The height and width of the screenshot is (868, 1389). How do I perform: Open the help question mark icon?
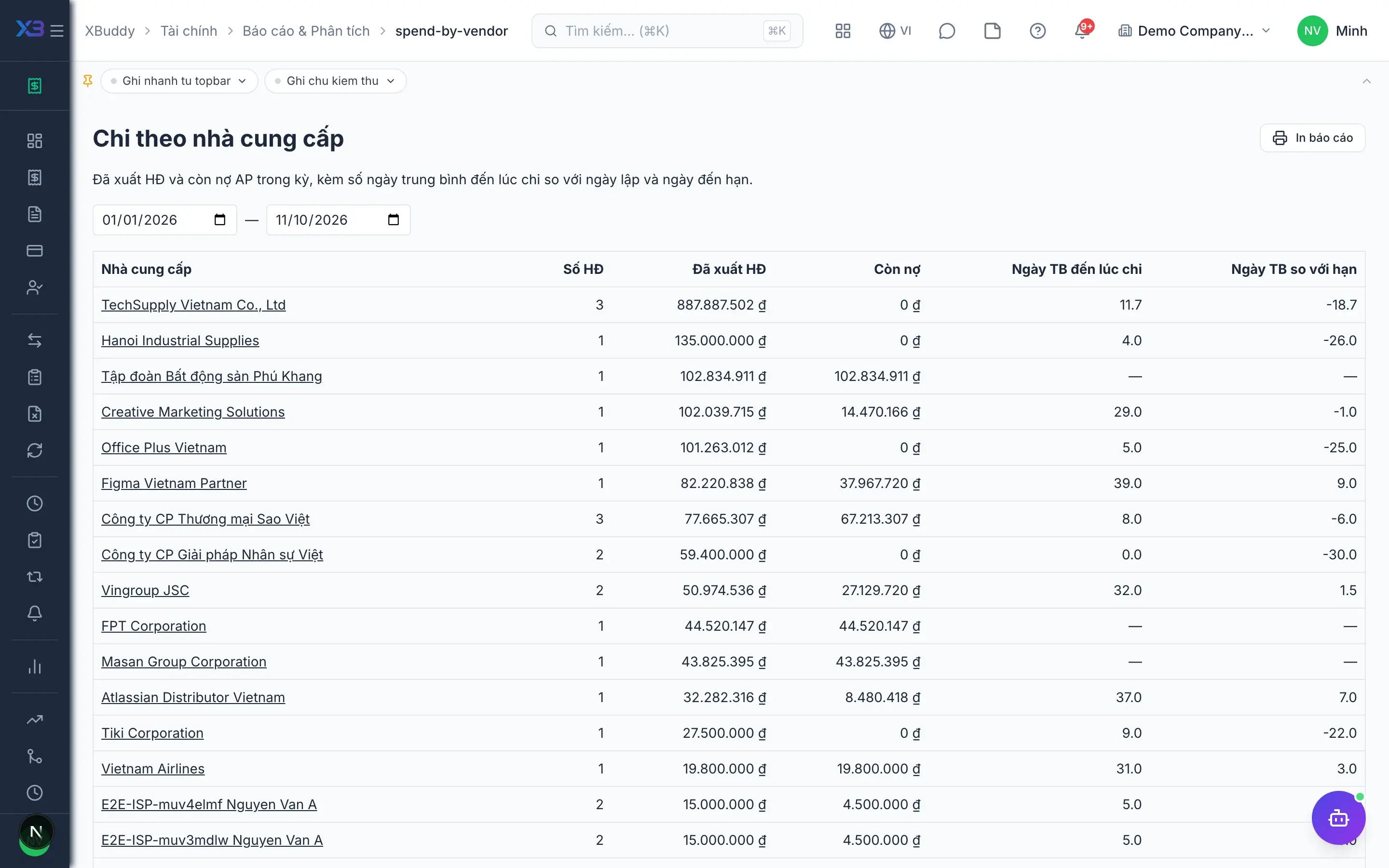1037,31
